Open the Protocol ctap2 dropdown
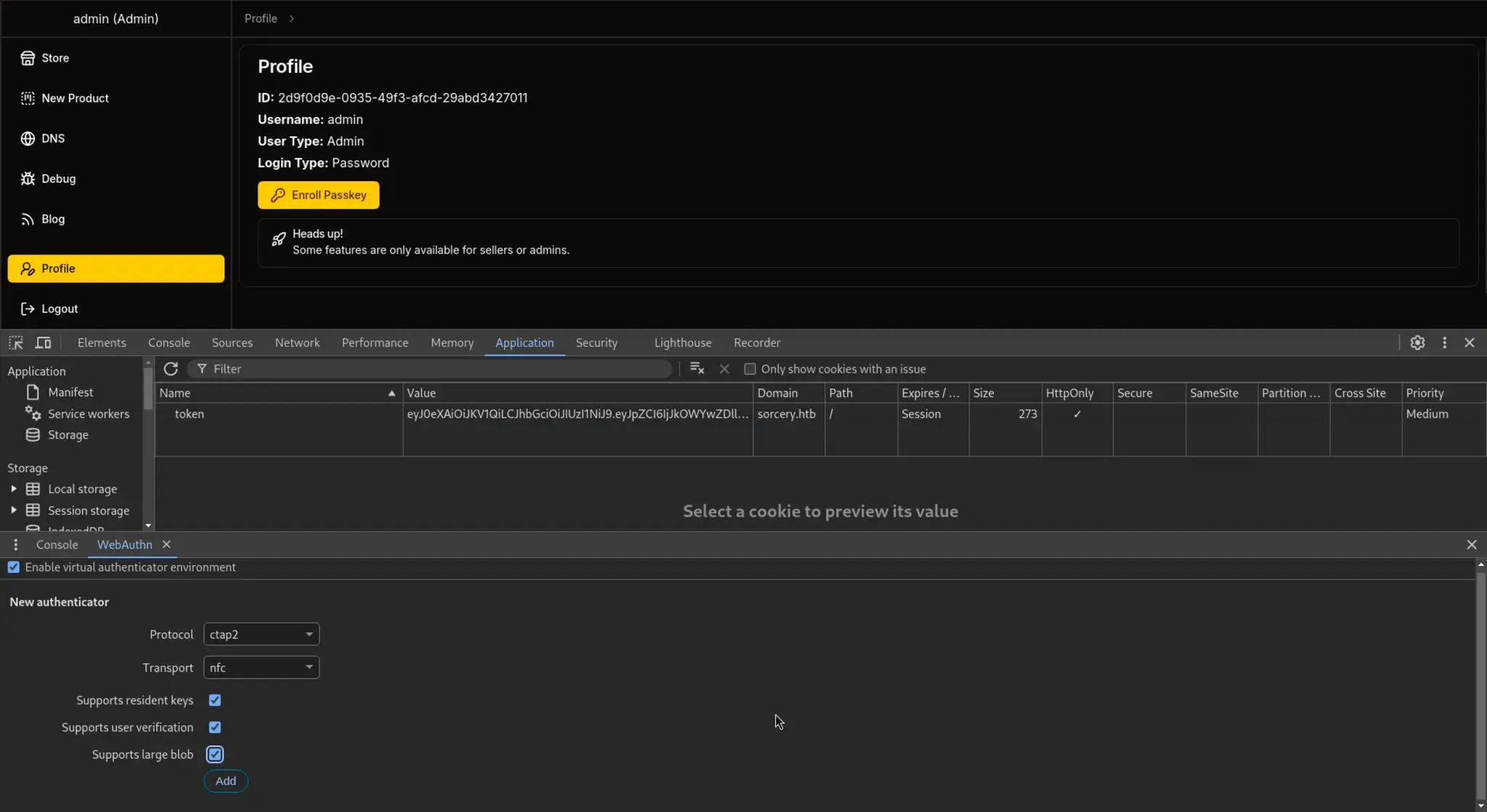The width and height of the screenshot is (1487, 812). 261,634
